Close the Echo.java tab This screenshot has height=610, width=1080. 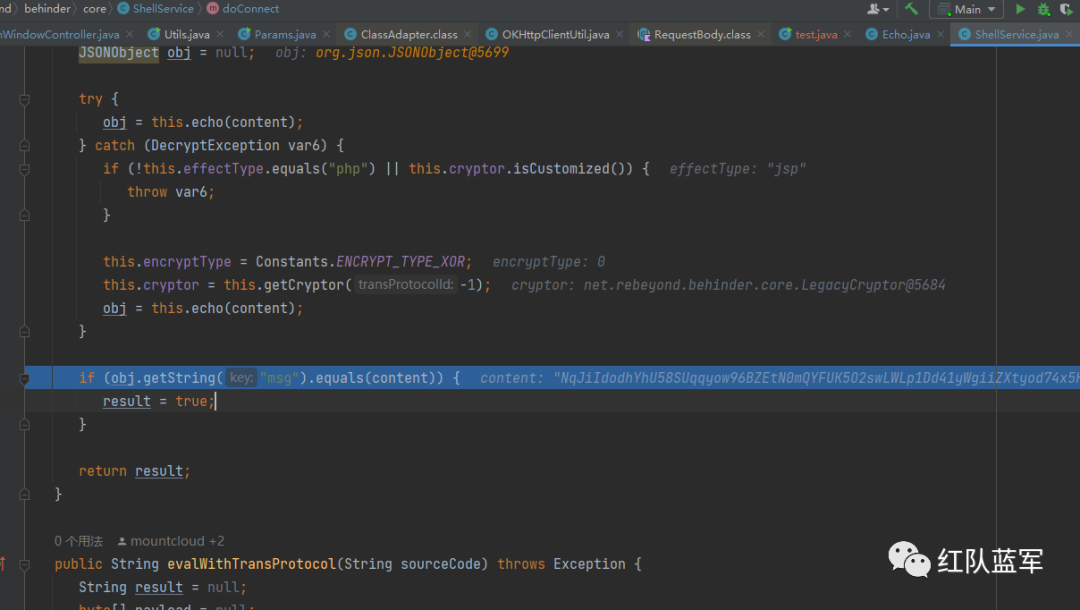click(940, 34)
